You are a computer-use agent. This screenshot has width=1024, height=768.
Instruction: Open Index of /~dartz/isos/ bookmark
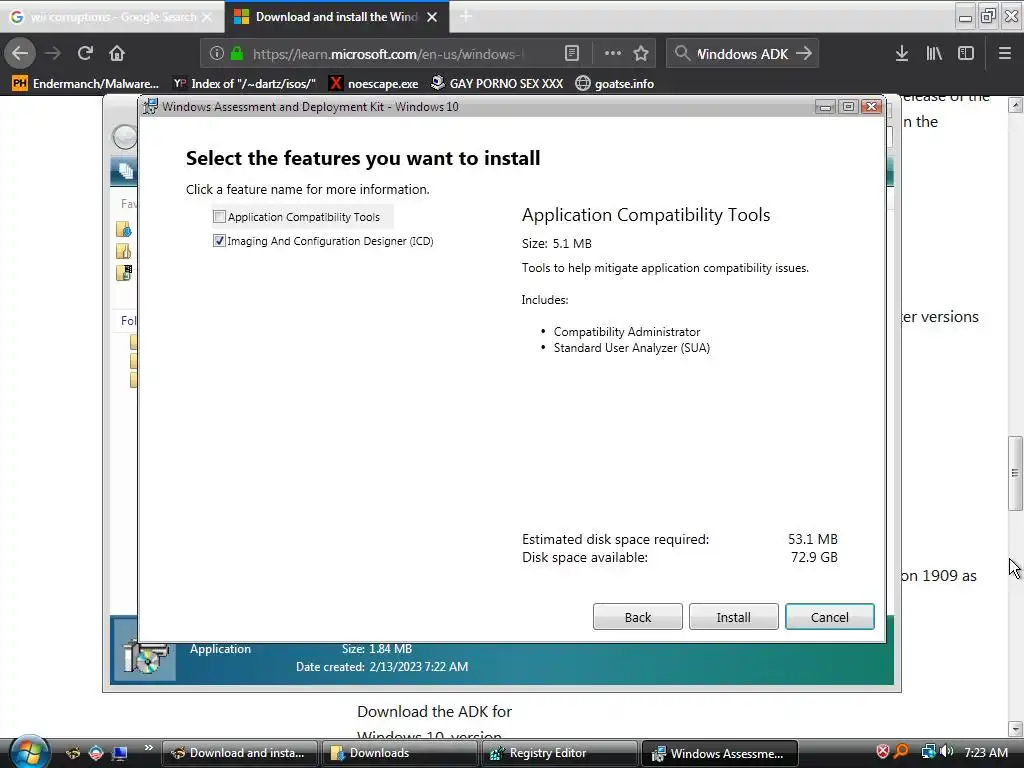pos(244,84)
